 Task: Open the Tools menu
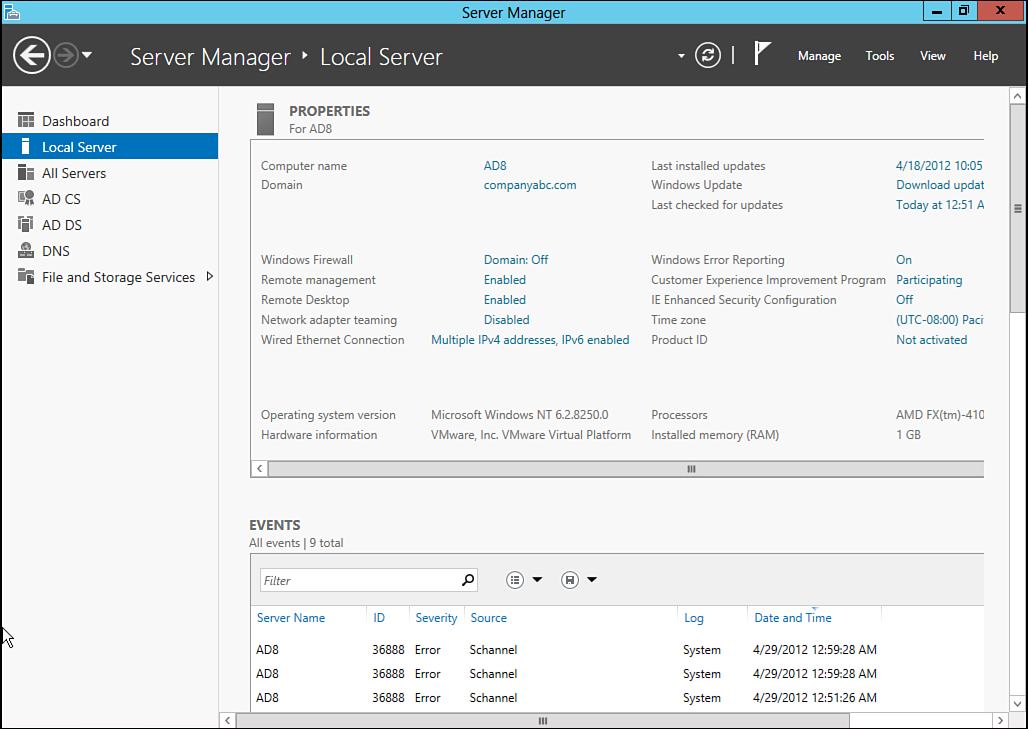pos(880,56)
